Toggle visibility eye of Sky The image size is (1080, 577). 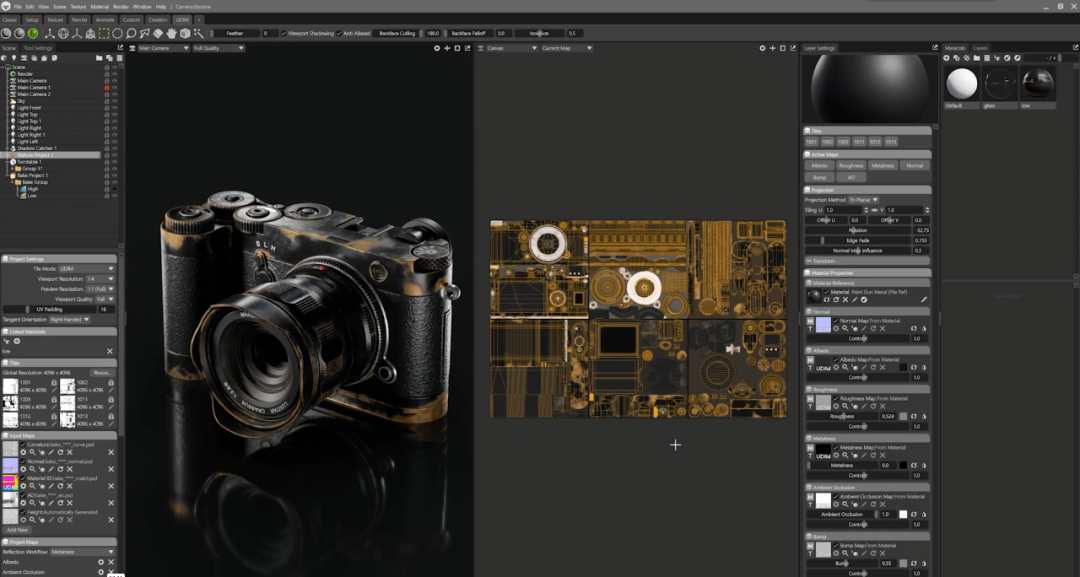[114, 101]
